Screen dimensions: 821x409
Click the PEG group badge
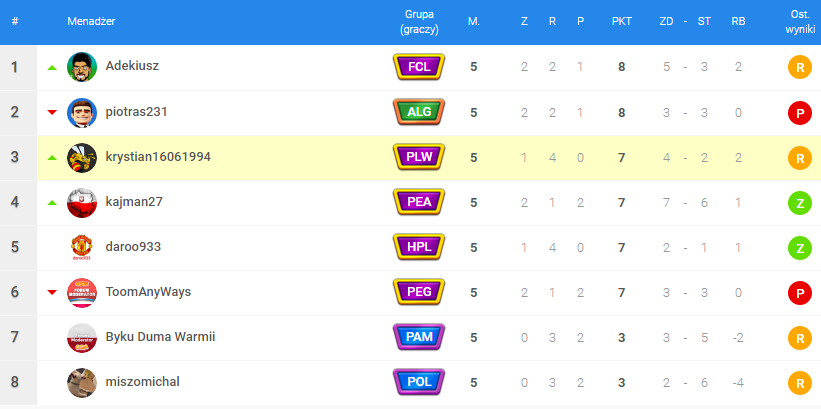pos(419,292)
